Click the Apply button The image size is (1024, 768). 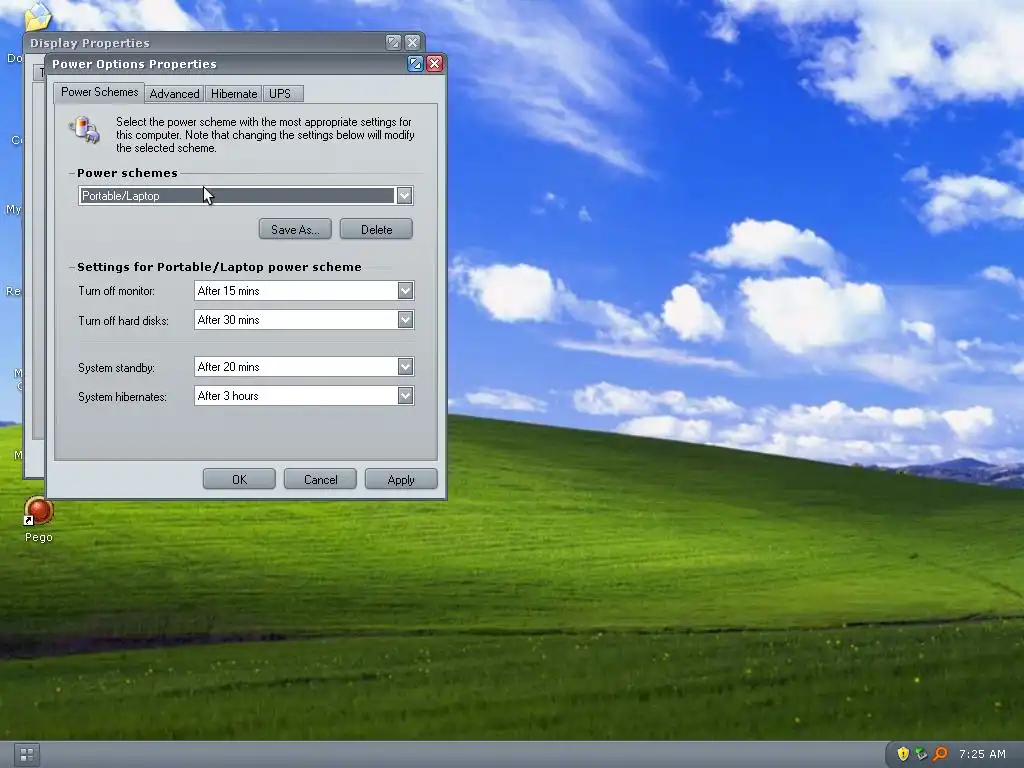[401, 479]
